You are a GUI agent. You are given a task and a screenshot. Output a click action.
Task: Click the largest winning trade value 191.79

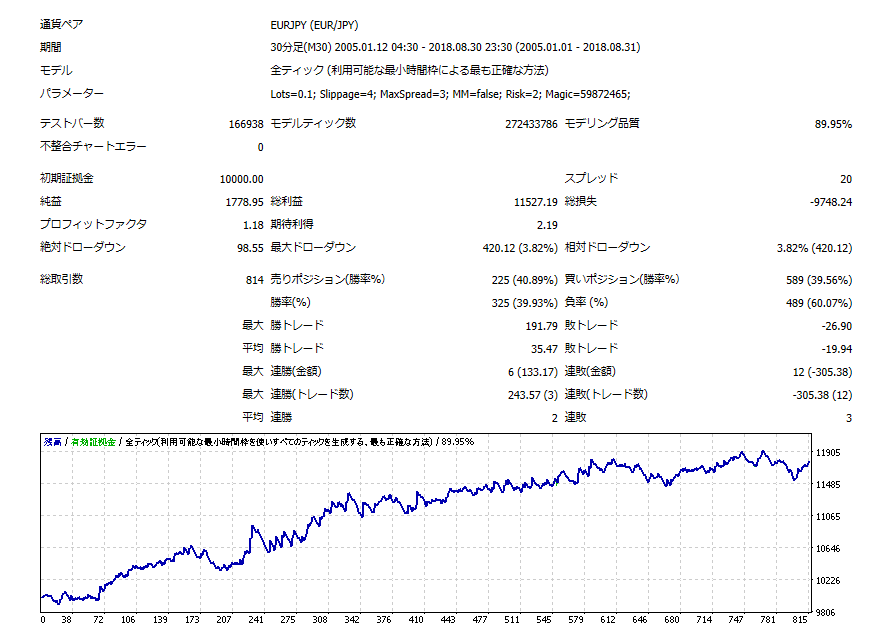pos(541,326)
